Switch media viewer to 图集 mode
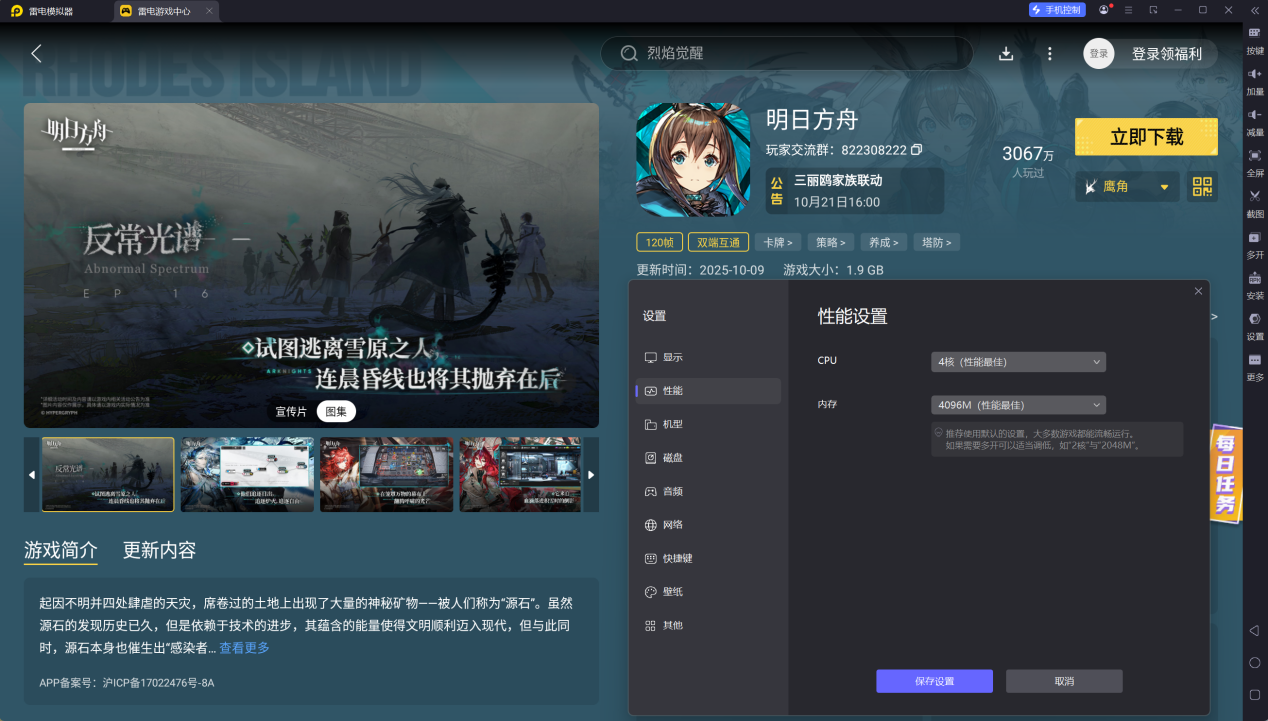This screenshot has width=1268, height=721. click(336, 411)
